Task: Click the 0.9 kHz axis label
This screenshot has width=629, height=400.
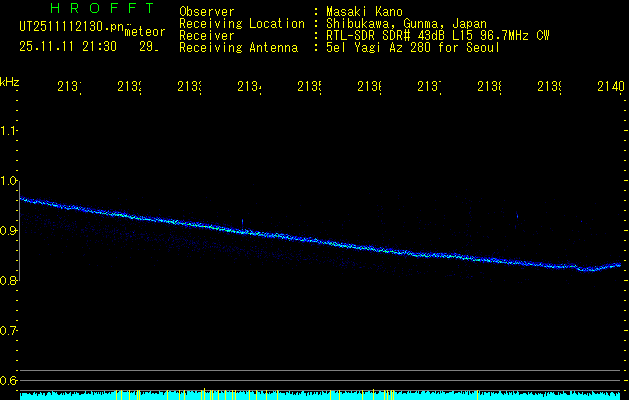Action: coord(8,230)
